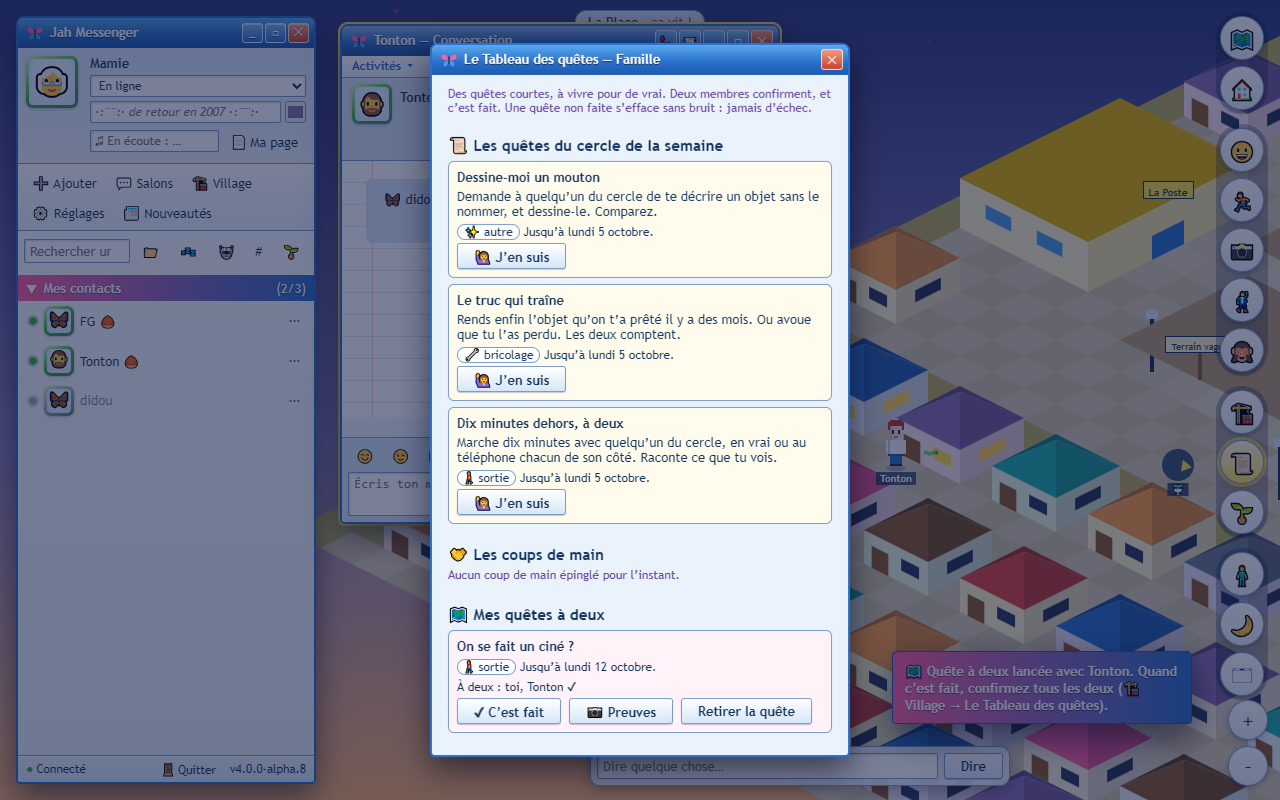This screenshot has height=800, width=1280.
Task: Open Salons in Jah Messenger
Action: click(x=145, y=184)
